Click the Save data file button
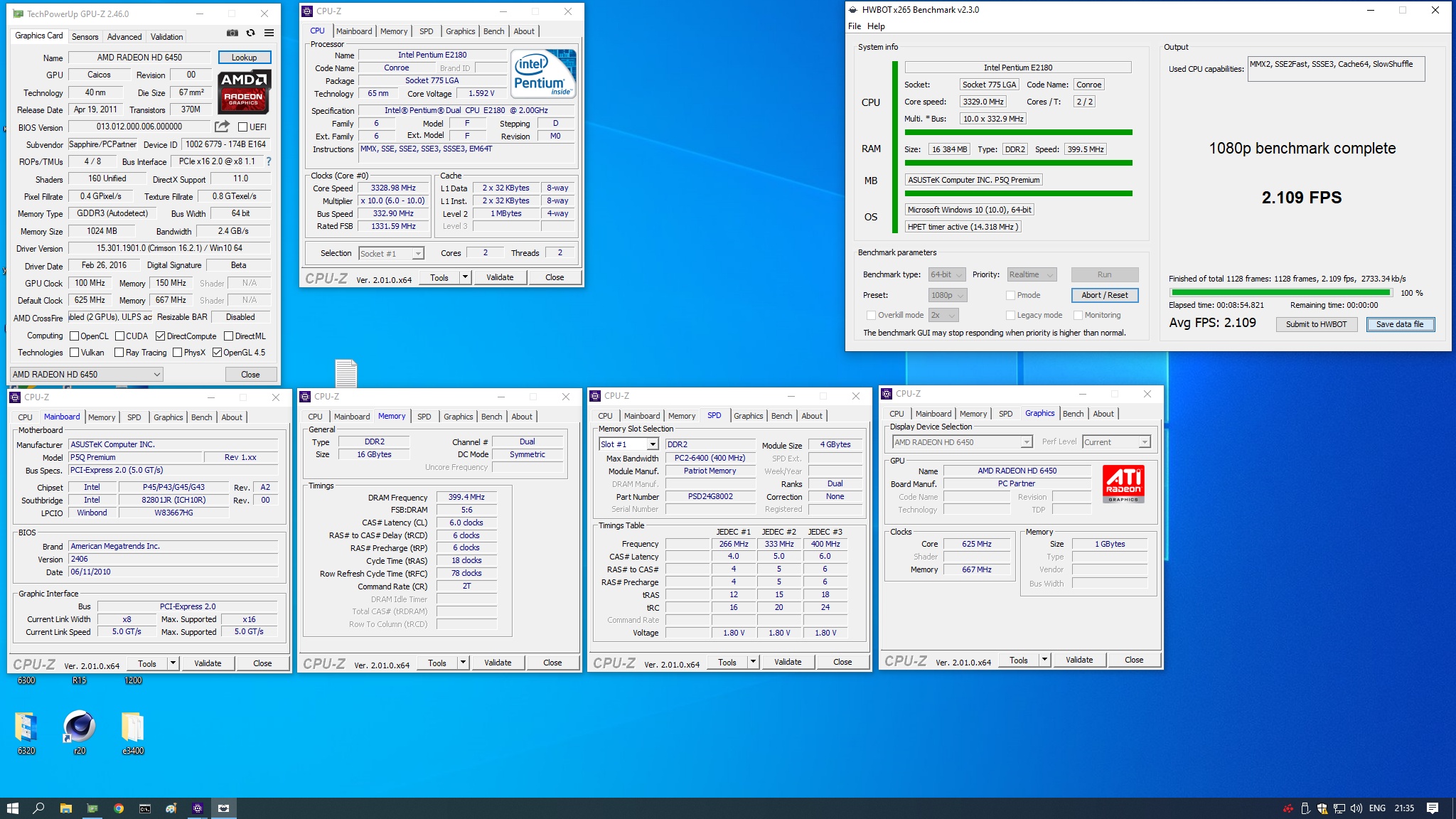 [1400, 324]
